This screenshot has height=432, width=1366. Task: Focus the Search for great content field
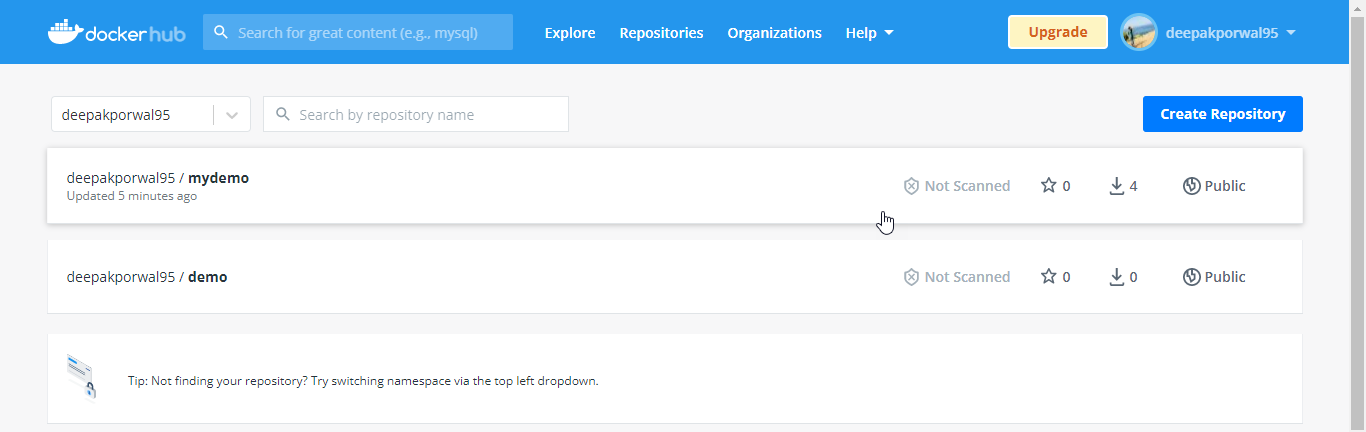[x=358, y=32]
